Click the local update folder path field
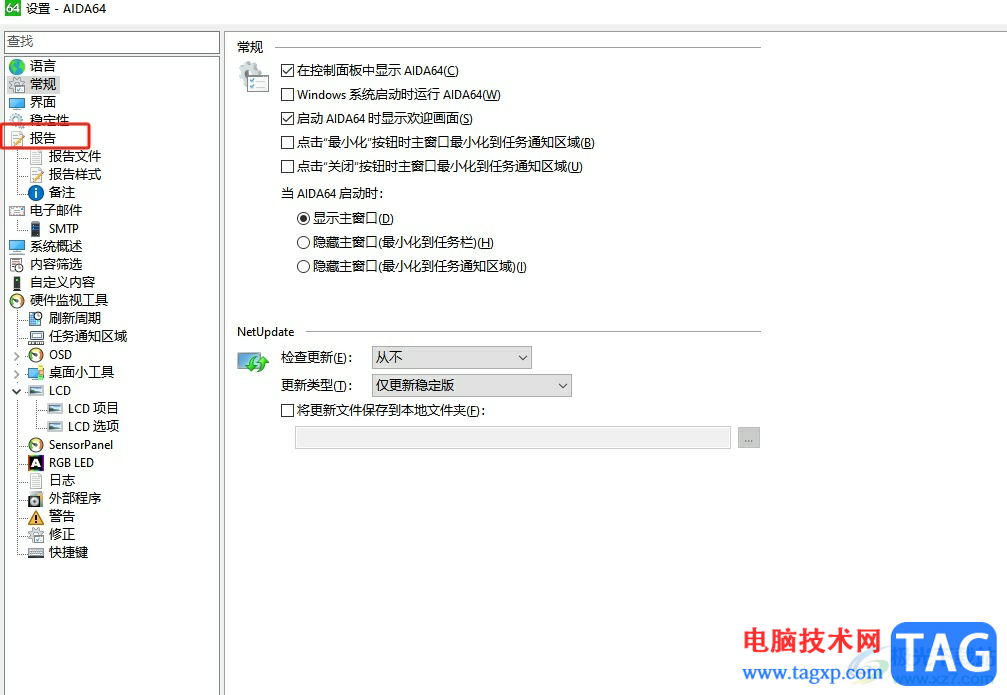 (512, 438)
